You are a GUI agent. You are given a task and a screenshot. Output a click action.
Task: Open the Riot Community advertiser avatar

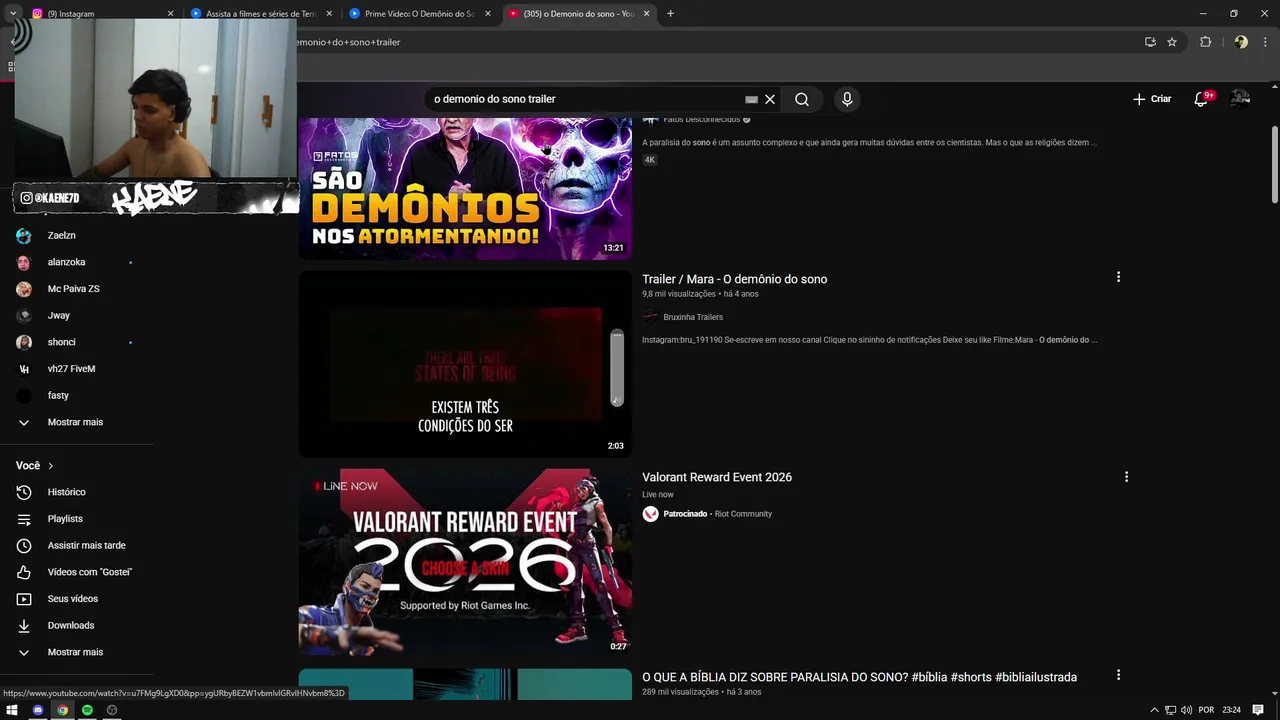pos(650,514)
